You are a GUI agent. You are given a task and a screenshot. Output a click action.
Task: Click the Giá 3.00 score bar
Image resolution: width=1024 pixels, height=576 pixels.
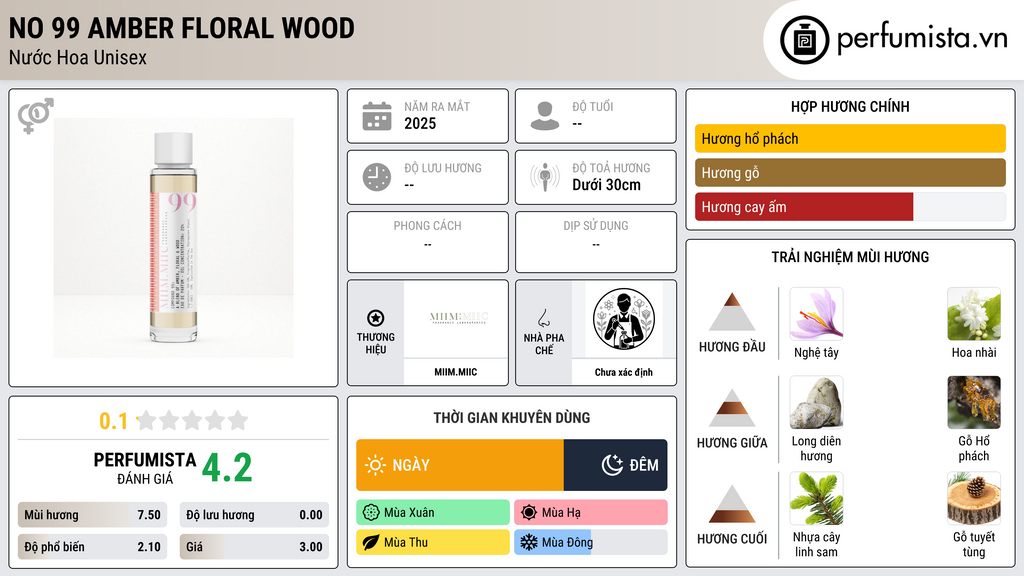click(x=254, y=547)
